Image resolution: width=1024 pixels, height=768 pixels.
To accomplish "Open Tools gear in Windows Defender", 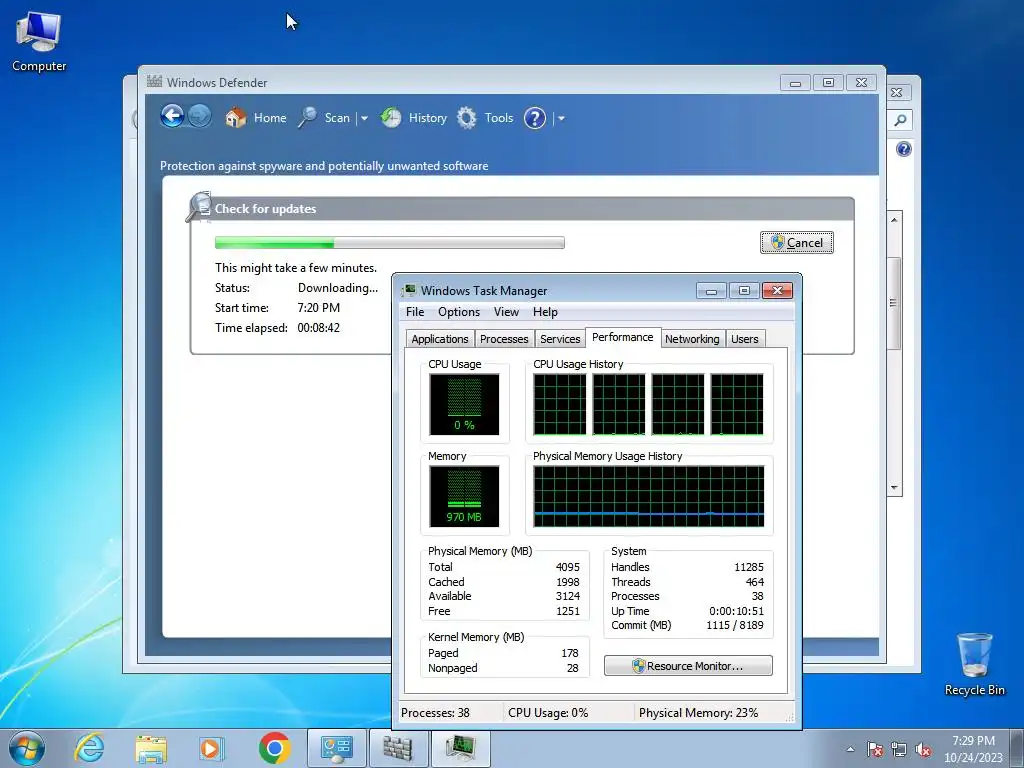I will 485,118.
